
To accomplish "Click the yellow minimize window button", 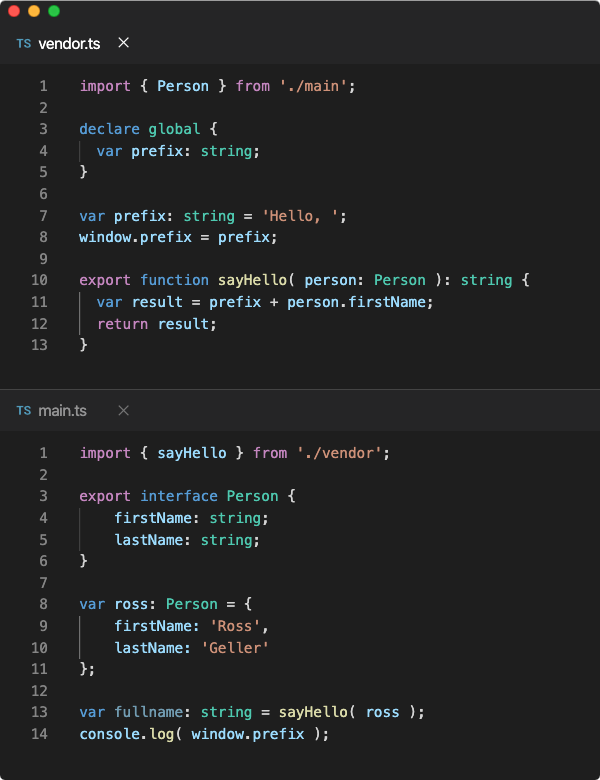I will point(33,11).
